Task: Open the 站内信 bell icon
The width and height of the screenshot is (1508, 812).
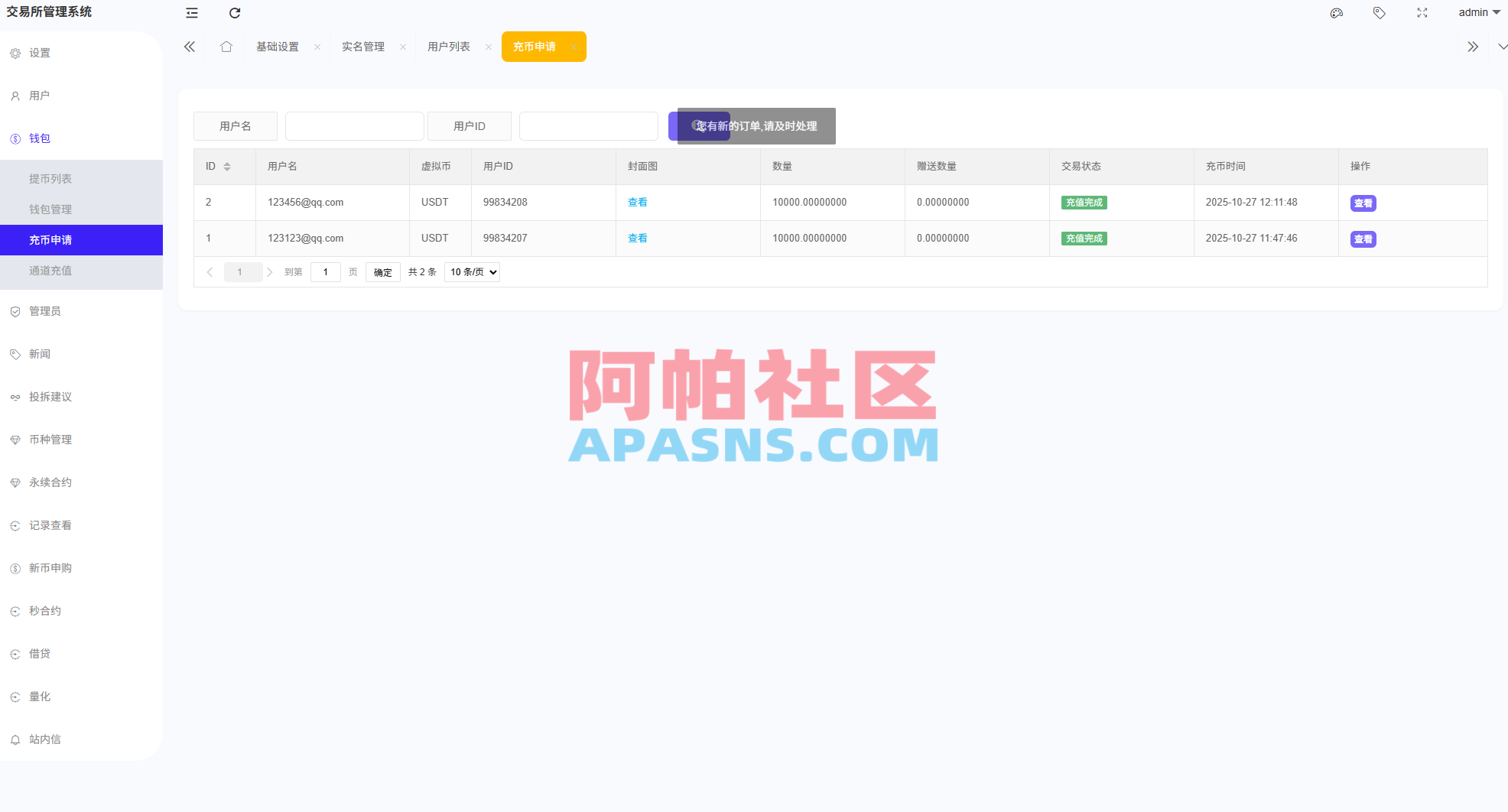Action: (15, 739)
